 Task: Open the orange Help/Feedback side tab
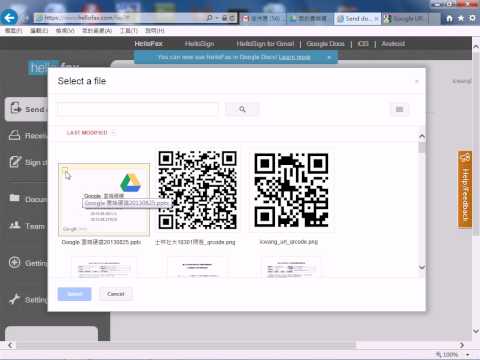pos(465,189)
